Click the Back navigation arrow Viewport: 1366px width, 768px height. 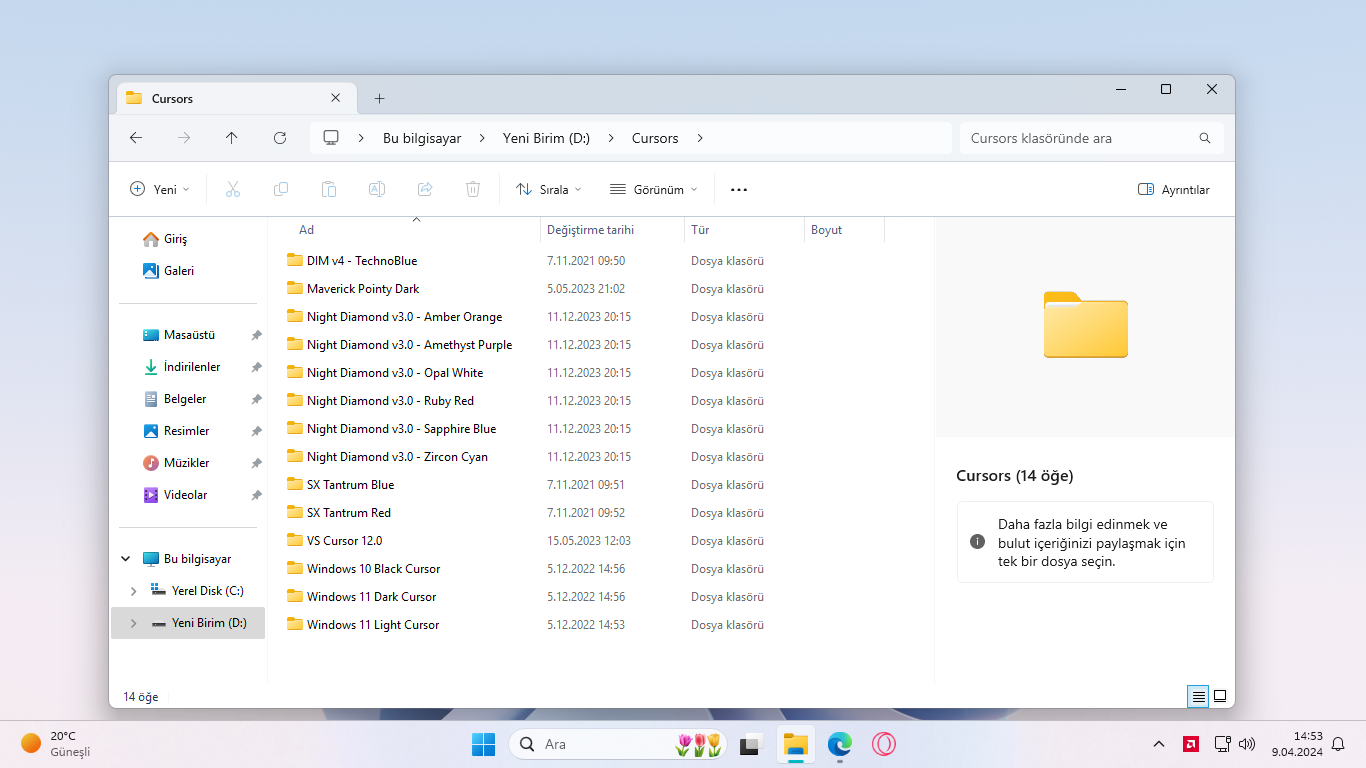136,138
